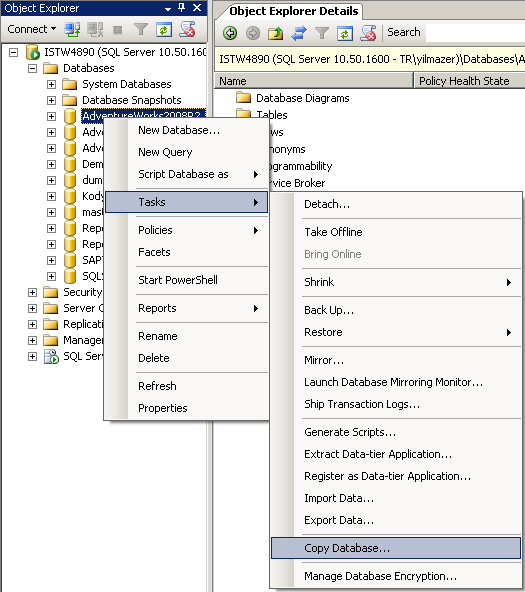
Task: Click the Auto Hide pin icon
Action: tap(182, 7)
